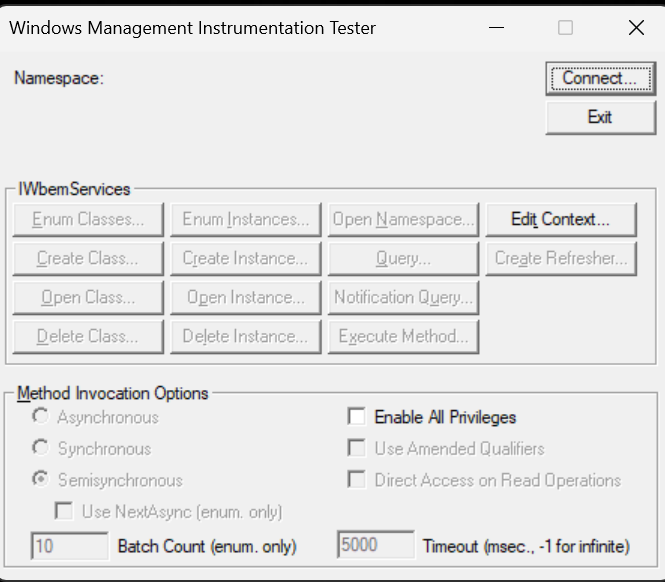Toggle Use Amended Qualifiers checkbox
The width and height of the screenshot is (665, 582).
(x=356, y=448)
